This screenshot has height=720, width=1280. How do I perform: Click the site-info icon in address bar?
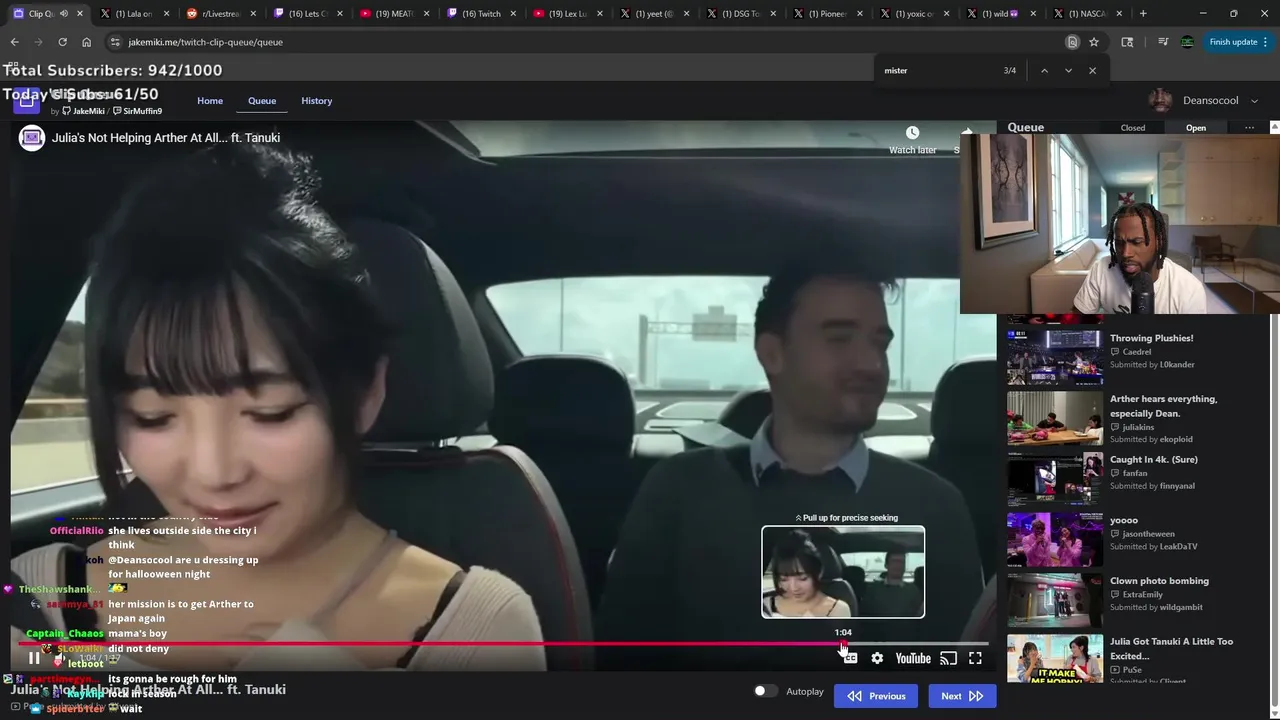click(115, 42)
